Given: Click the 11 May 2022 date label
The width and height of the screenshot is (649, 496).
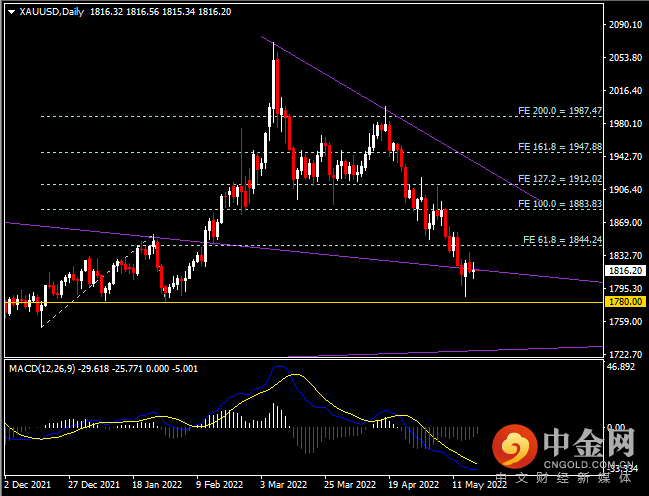Looking at the screenshot, I should pyautogui.click(x=479, y=484).
